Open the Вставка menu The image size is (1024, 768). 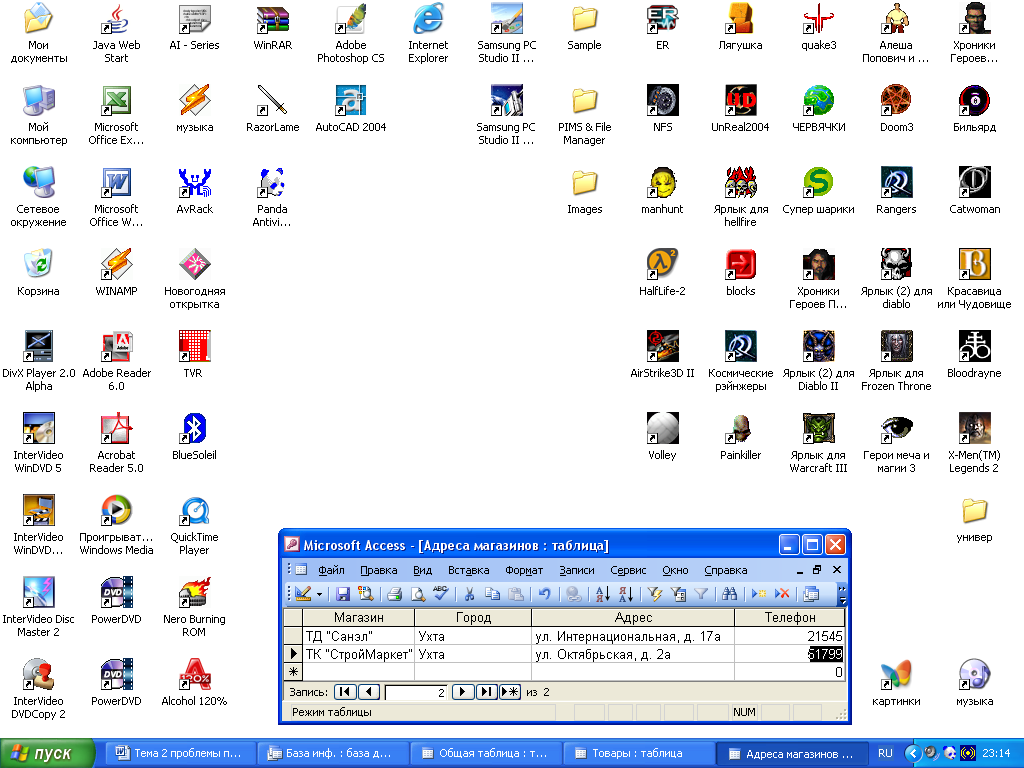468,570
